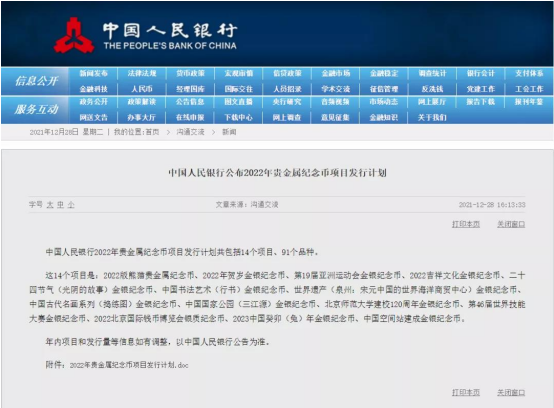Click the 新闻 breadcrumb link
Screen dimensions: 554x408
(x=229, y=132)
